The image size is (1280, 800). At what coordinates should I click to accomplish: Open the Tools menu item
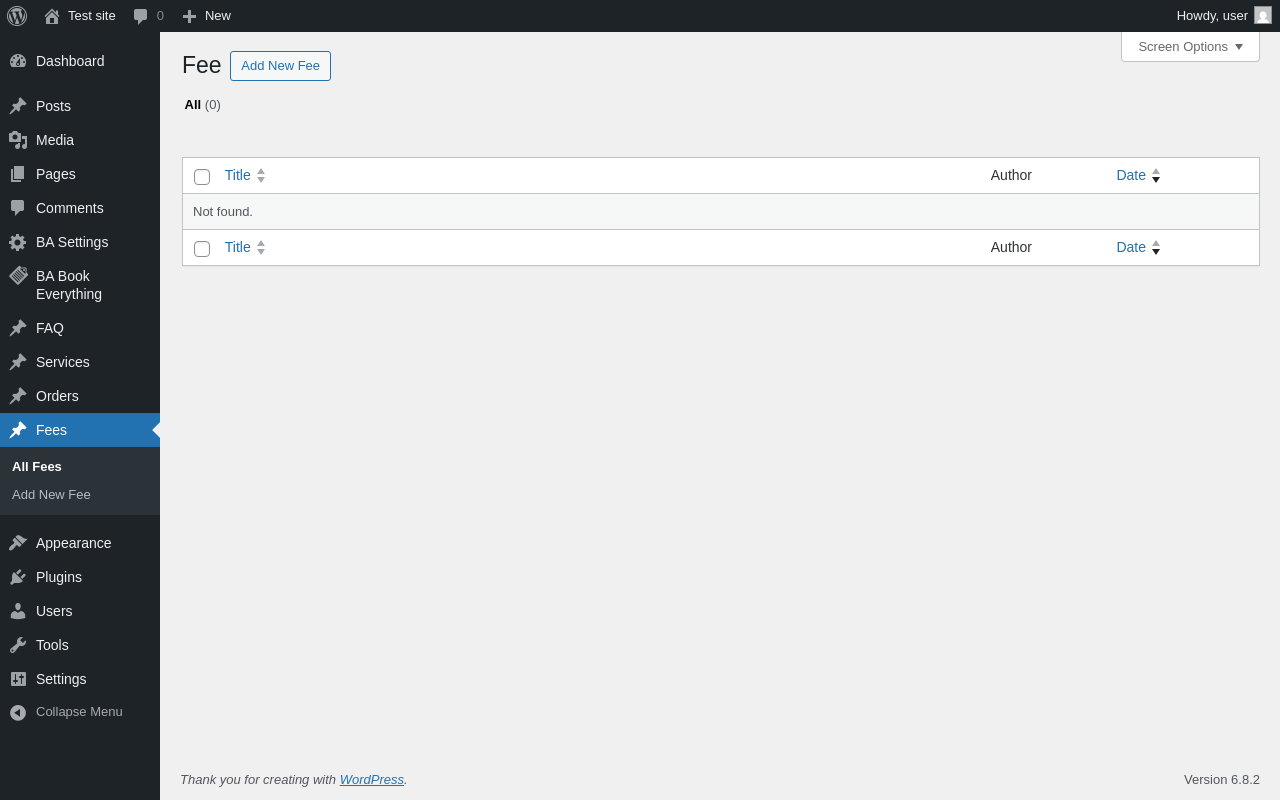80,645
